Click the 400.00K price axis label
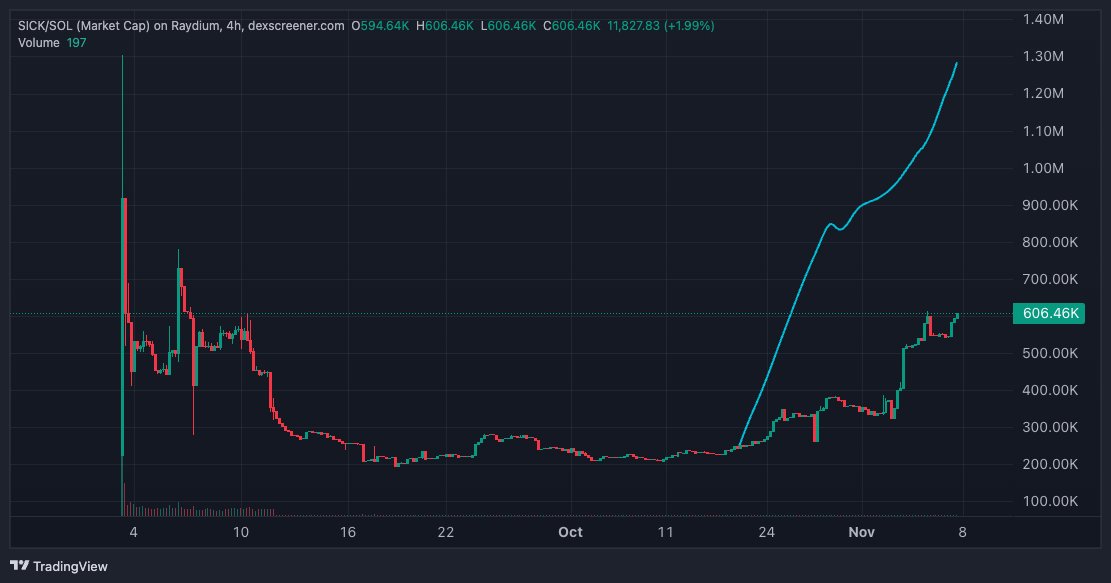This screenshot has height=583, width=1111. 1050,390
